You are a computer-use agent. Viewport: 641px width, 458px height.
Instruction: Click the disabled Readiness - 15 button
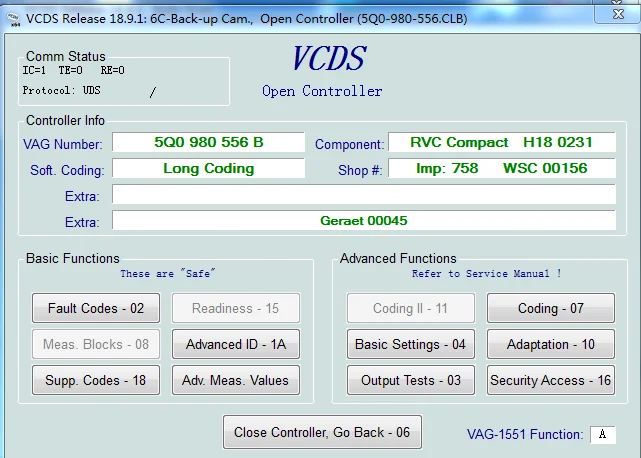pyautogui.click(x=235, y=308)
